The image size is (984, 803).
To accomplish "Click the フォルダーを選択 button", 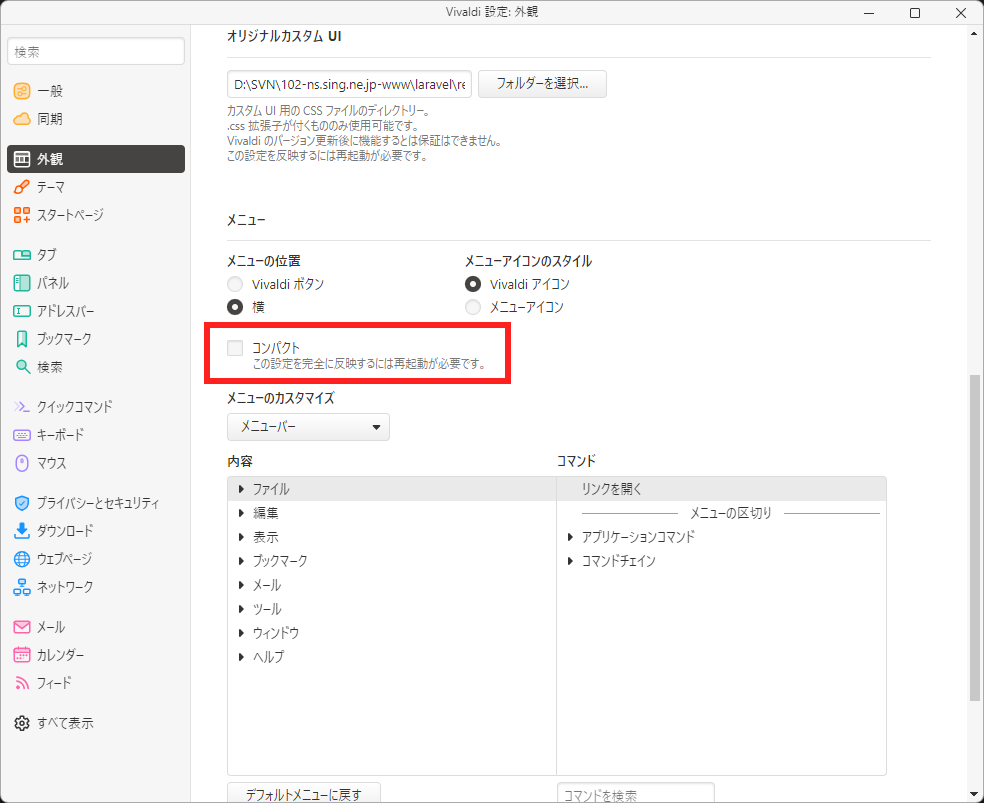I will [542, 84].
